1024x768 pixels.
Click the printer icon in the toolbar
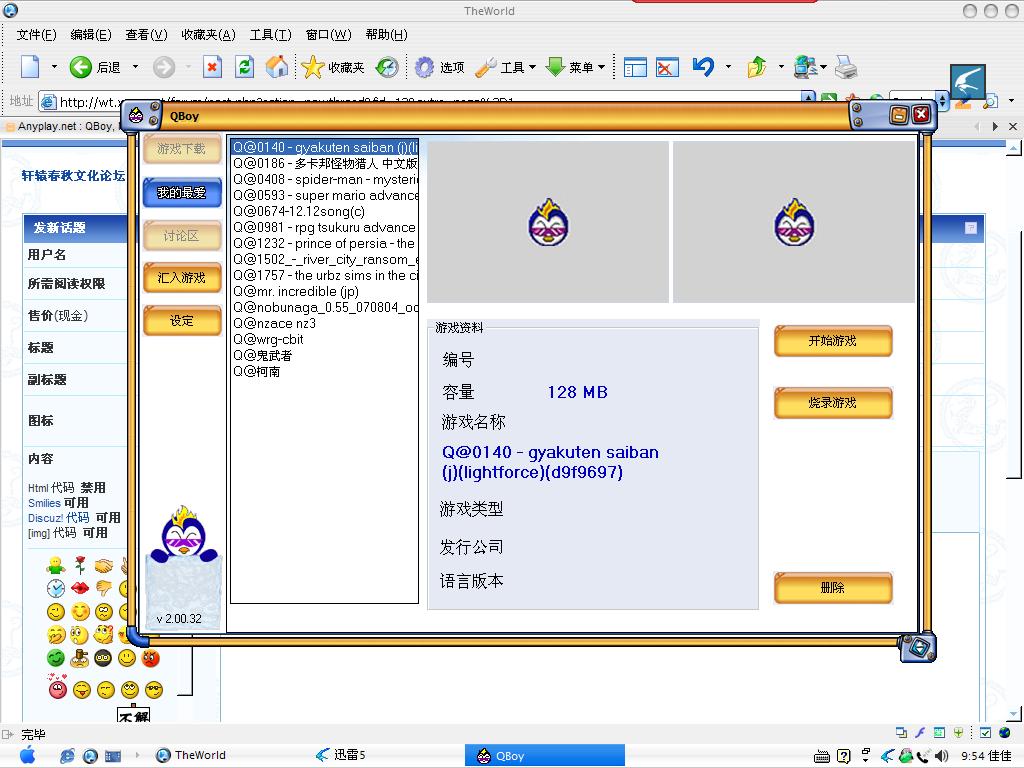click(x=846, y=67)
